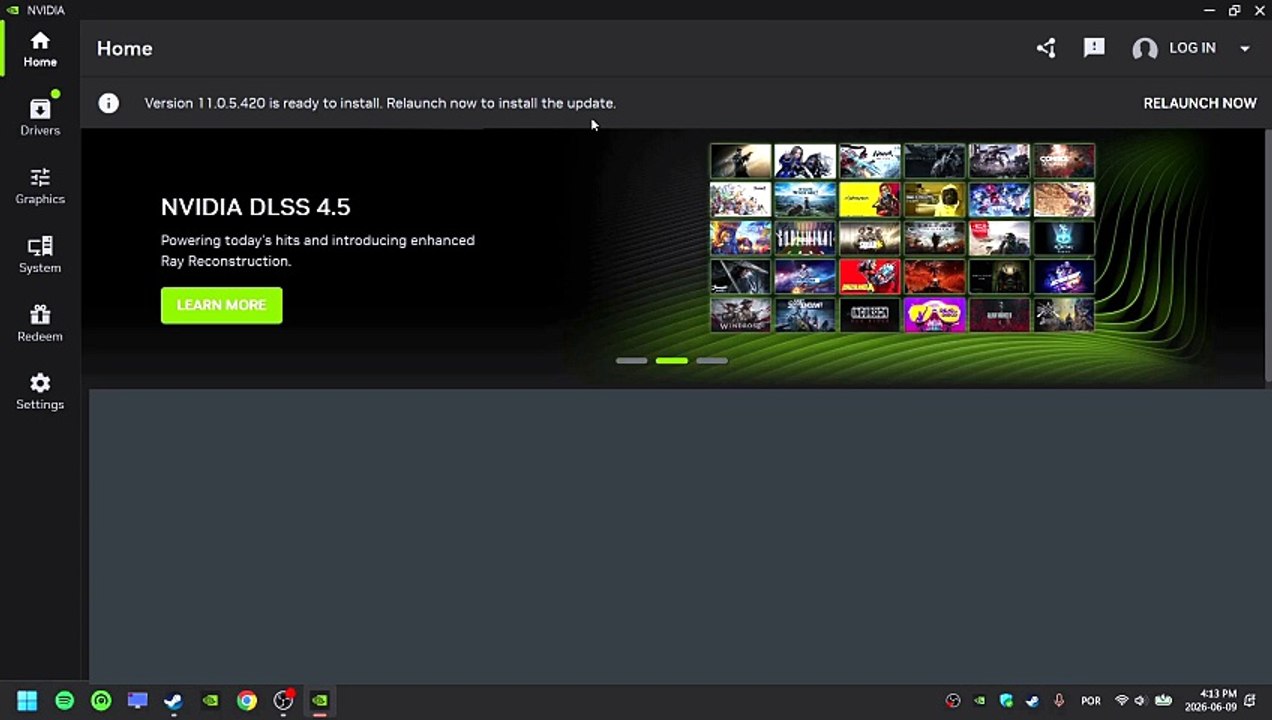This screenshot has height=720, width=1272.
Task: Close the NVIDIA app window
Action: 1259,10
